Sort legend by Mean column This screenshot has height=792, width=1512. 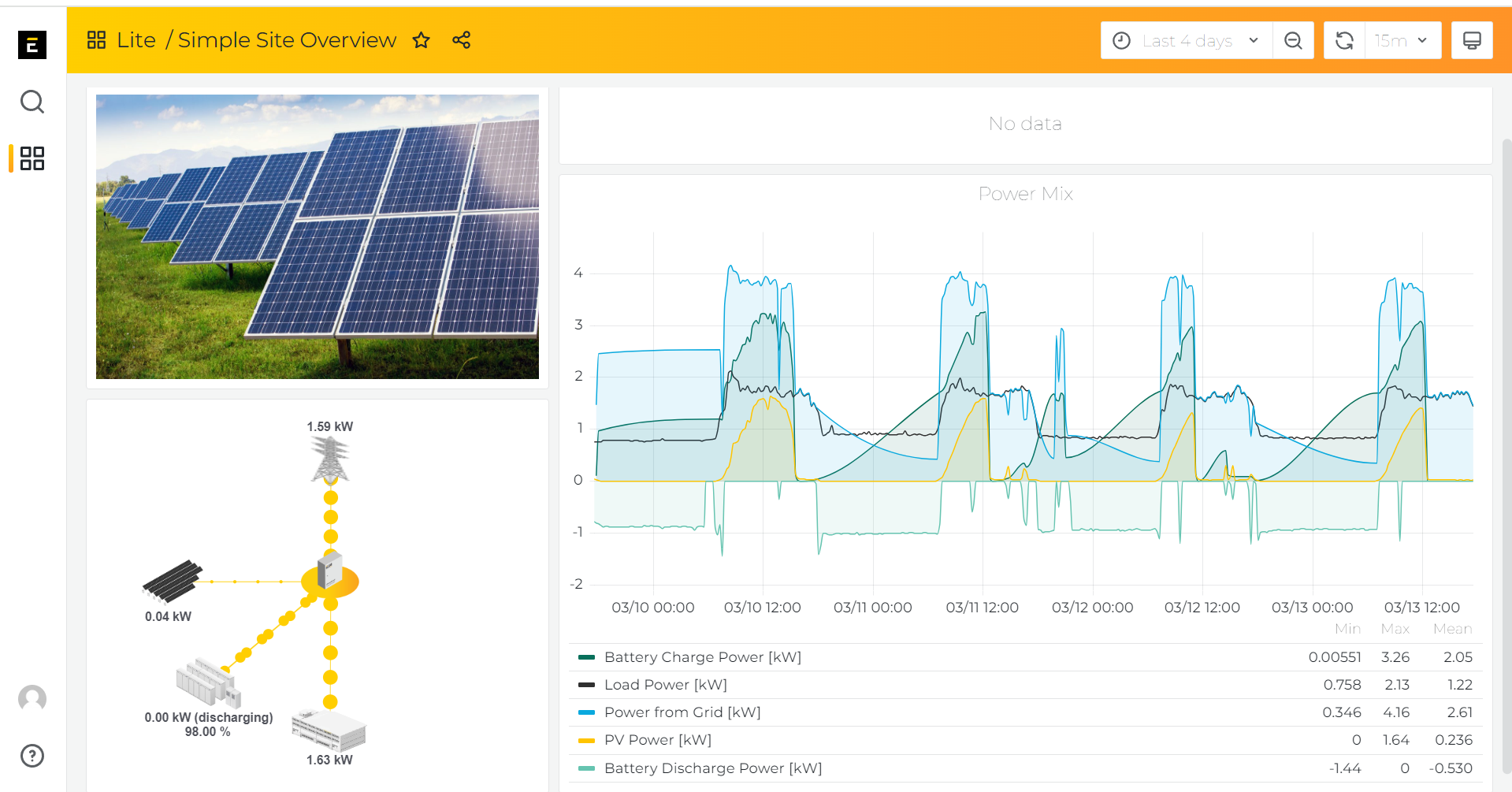[x=1452, y=629]
